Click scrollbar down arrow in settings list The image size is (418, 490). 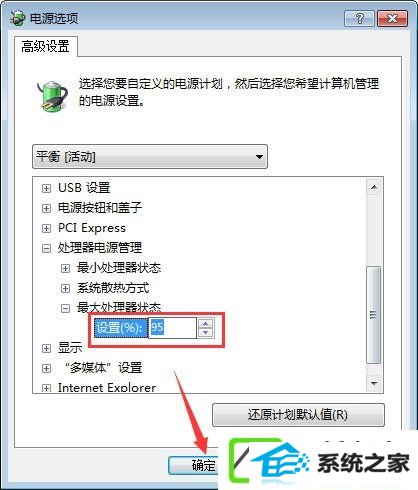(x=374, y=383)
